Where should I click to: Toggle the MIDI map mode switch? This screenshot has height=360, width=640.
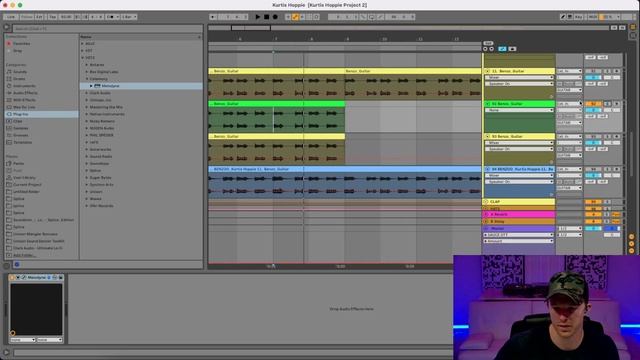tap(593, 17)
